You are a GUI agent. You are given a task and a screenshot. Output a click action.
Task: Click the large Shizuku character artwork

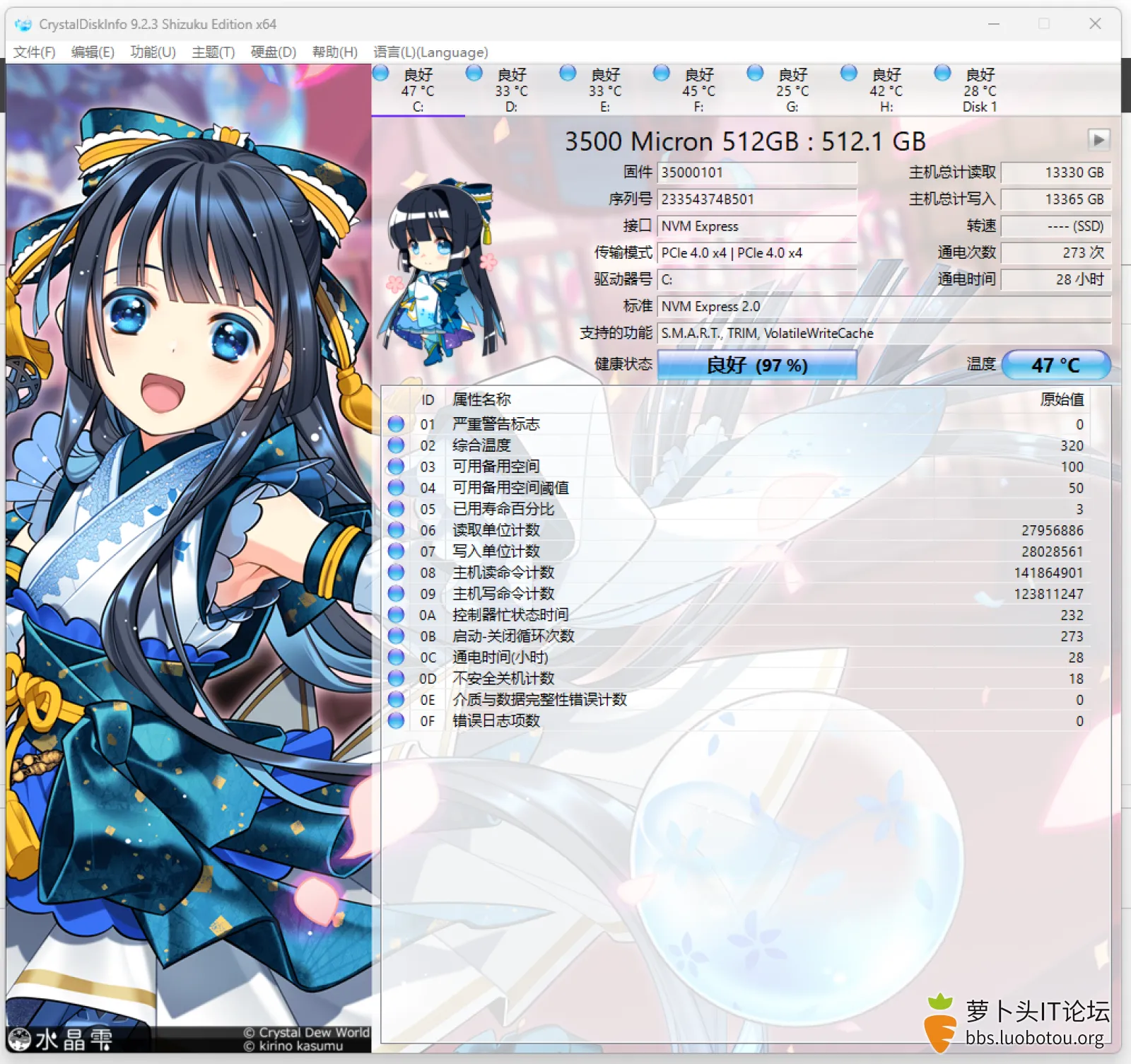click(x=189, y=559)
